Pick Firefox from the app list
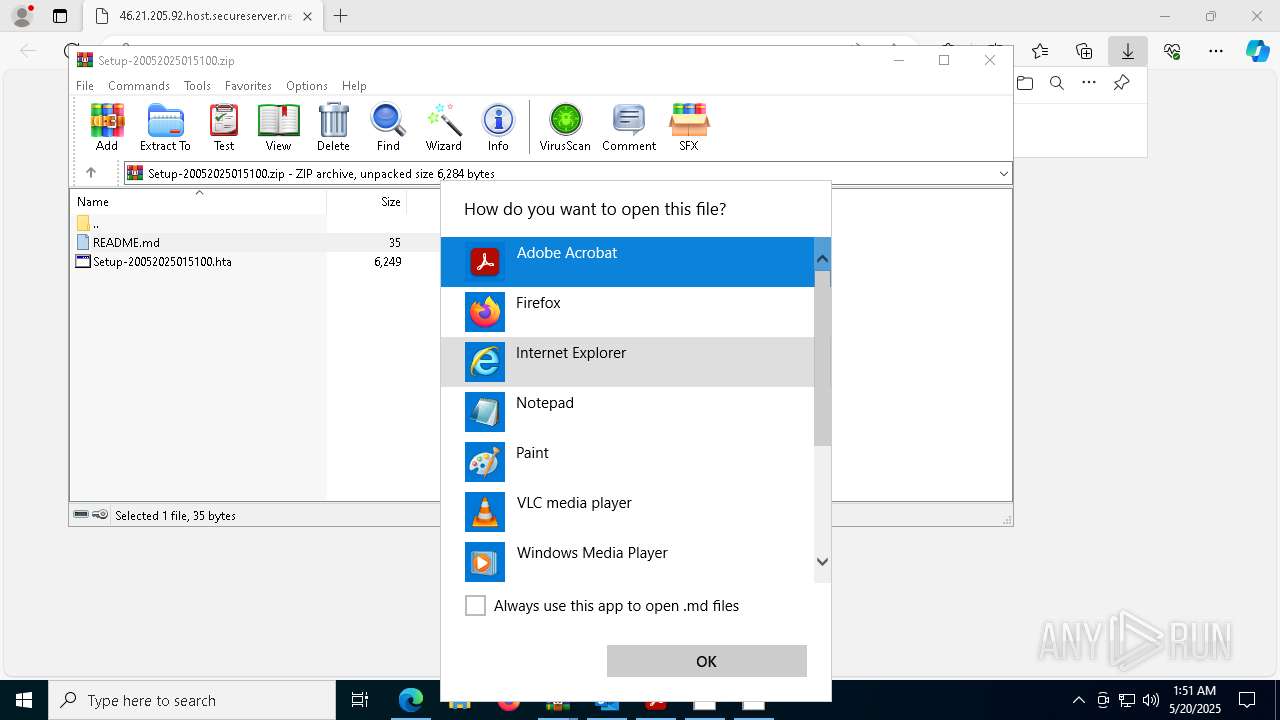Viewport: 1280px width, 720px height. pos(627,312)
